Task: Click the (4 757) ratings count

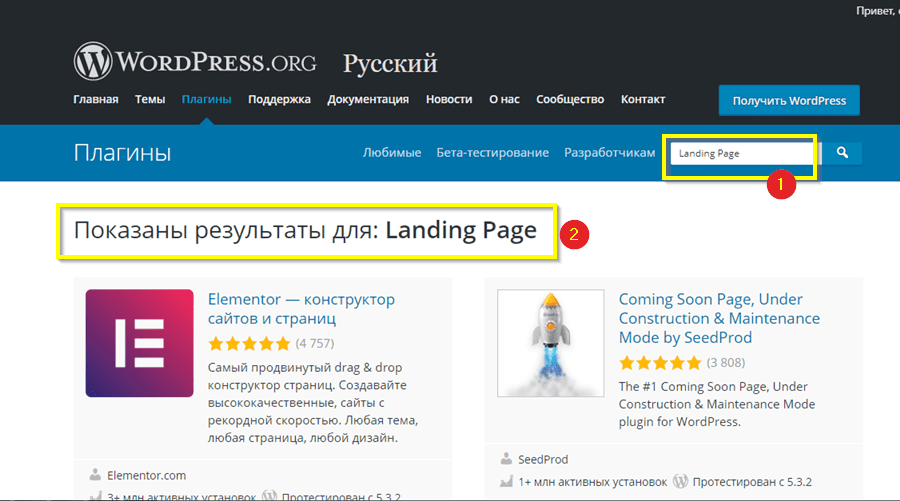Action: click(x=315, y=344)
